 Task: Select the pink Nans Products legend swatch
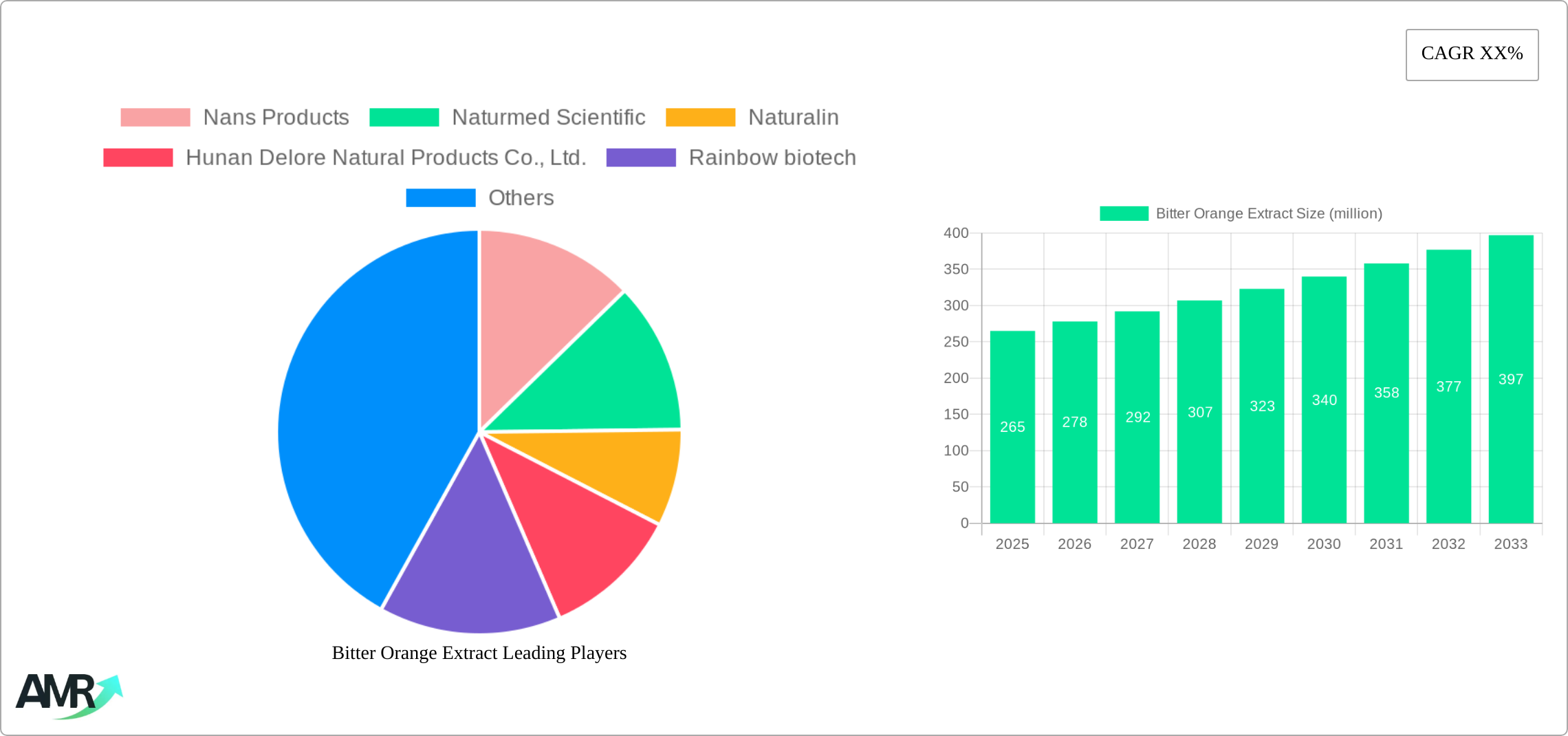click(154, 117)
